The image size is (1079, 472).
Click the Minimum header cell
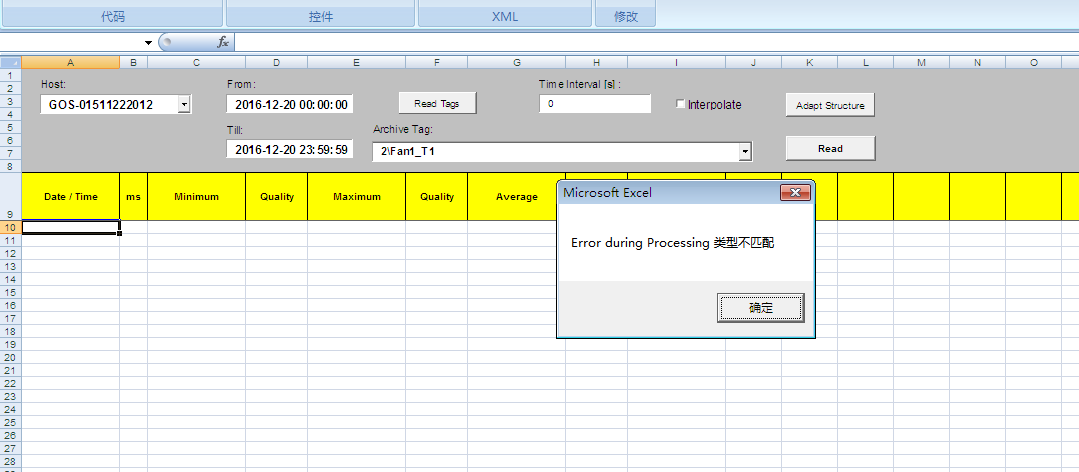tap(197, 196)
